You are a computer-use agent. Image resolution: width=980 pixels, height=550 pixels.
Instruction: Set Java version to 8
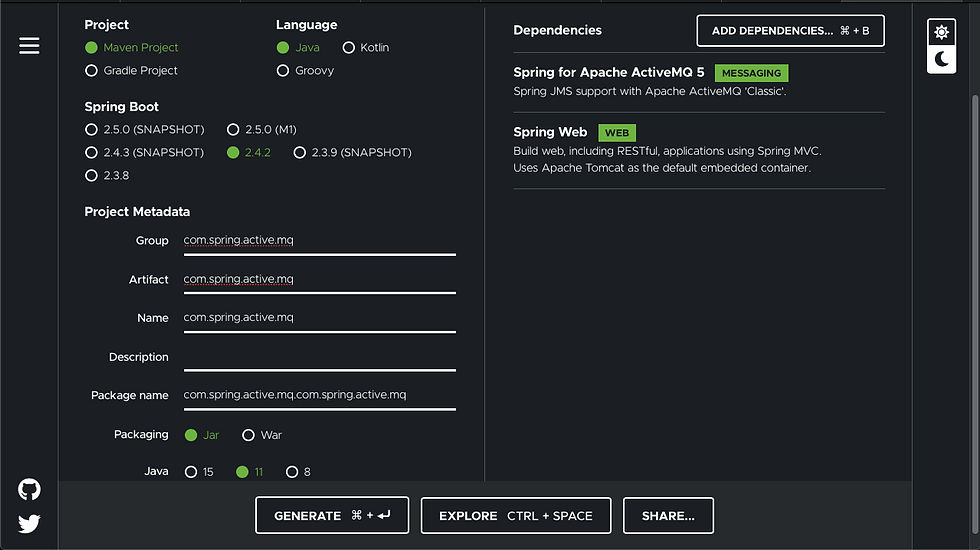(298, 472)
